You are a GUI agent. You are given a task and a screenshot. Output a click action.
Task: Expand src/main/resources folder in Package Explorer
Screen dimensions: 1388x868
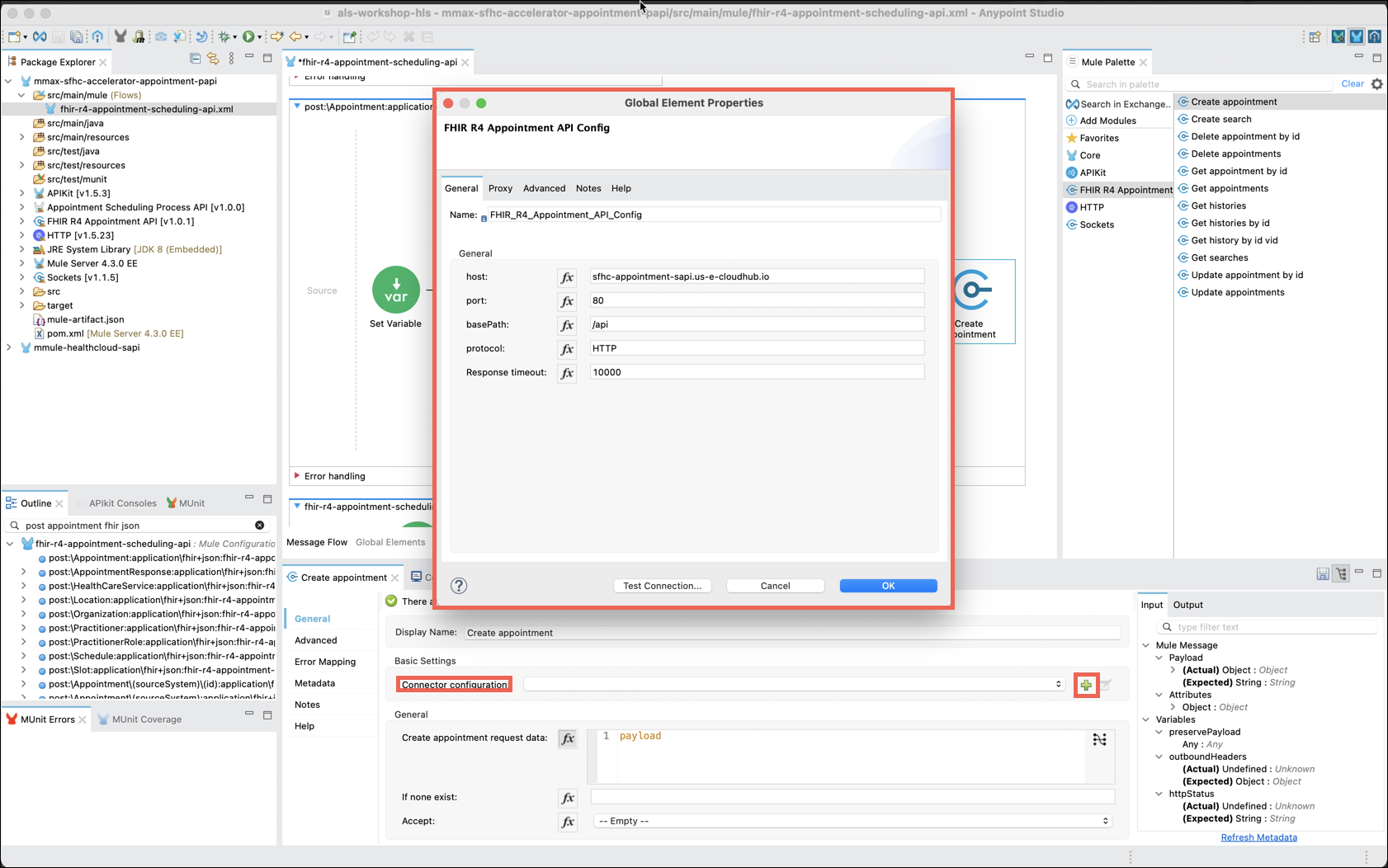click(x=21, y=137)
